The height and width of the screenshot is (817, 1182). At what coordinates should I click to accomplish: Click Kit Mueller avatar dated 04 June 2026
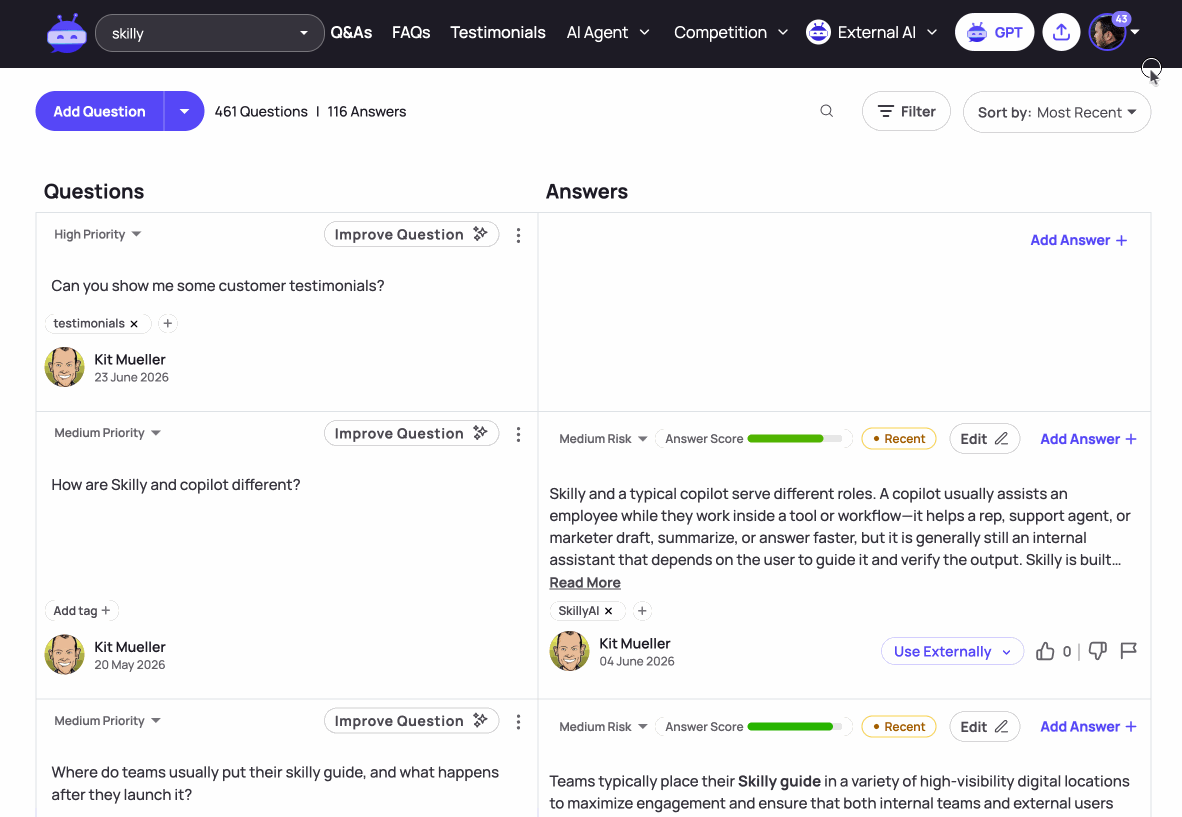(569, 651)
